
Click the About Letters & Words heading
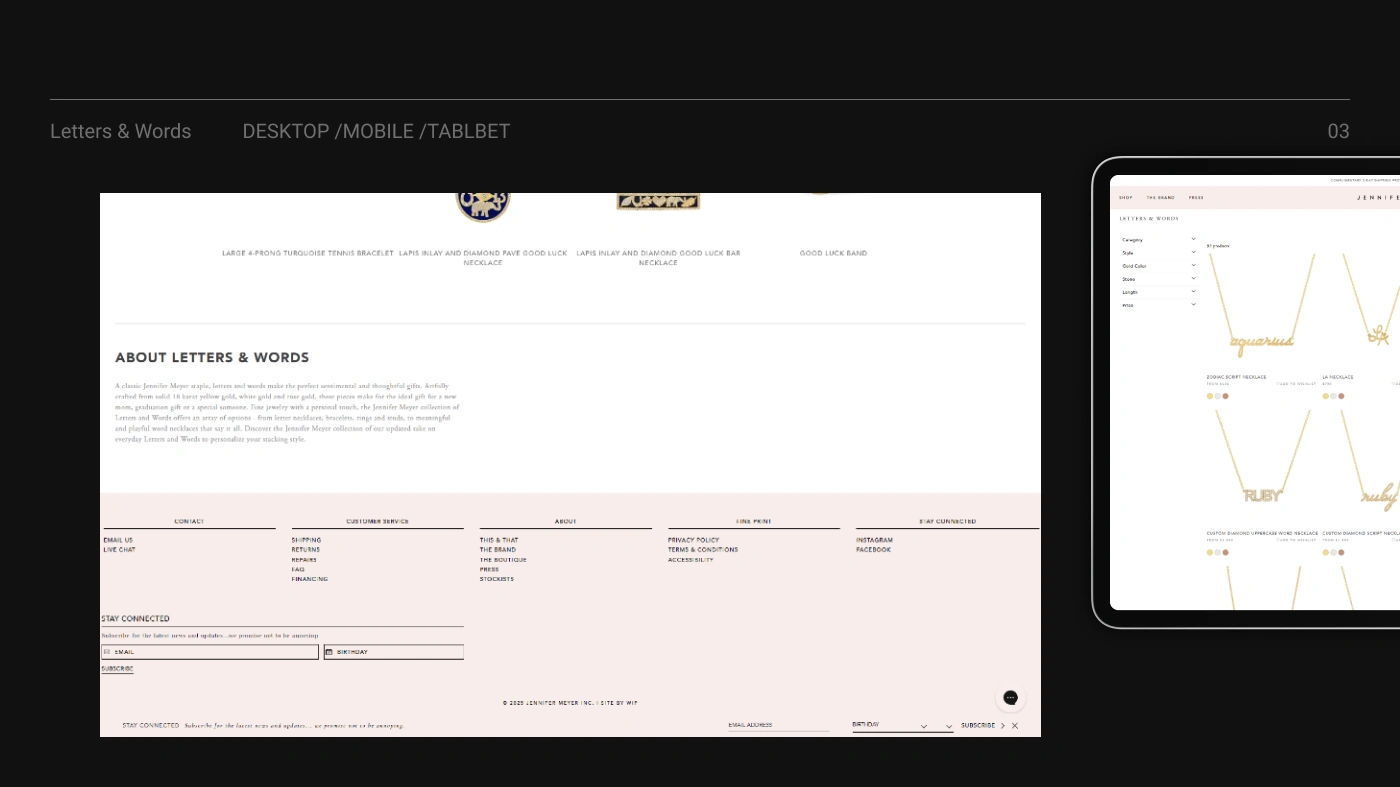pyautogui.click(x=212, y=358)
